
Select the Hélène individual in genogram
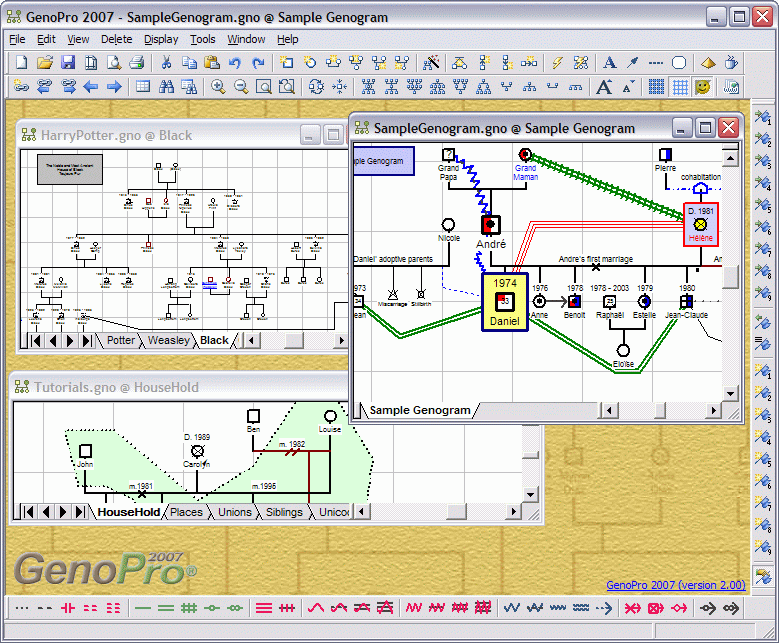[x=701, y=225]
